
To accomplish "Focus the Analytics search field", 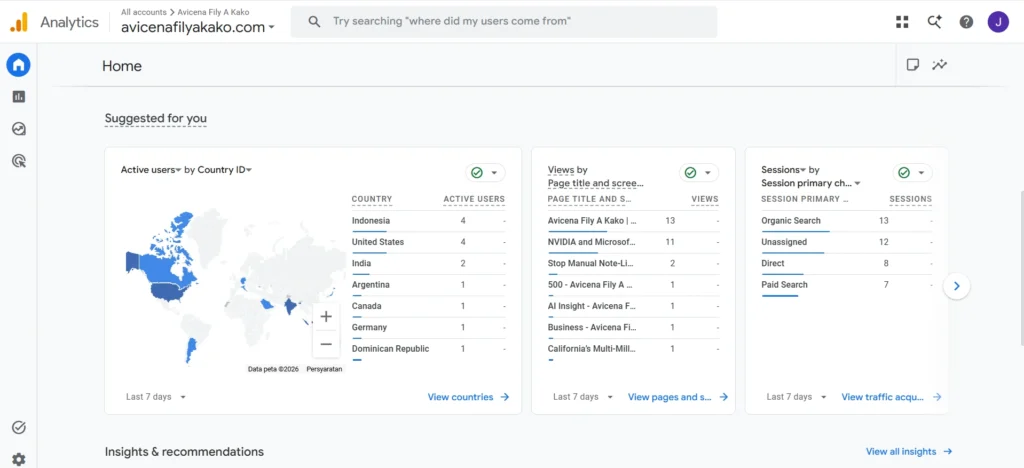I will (x=504, y=22).
